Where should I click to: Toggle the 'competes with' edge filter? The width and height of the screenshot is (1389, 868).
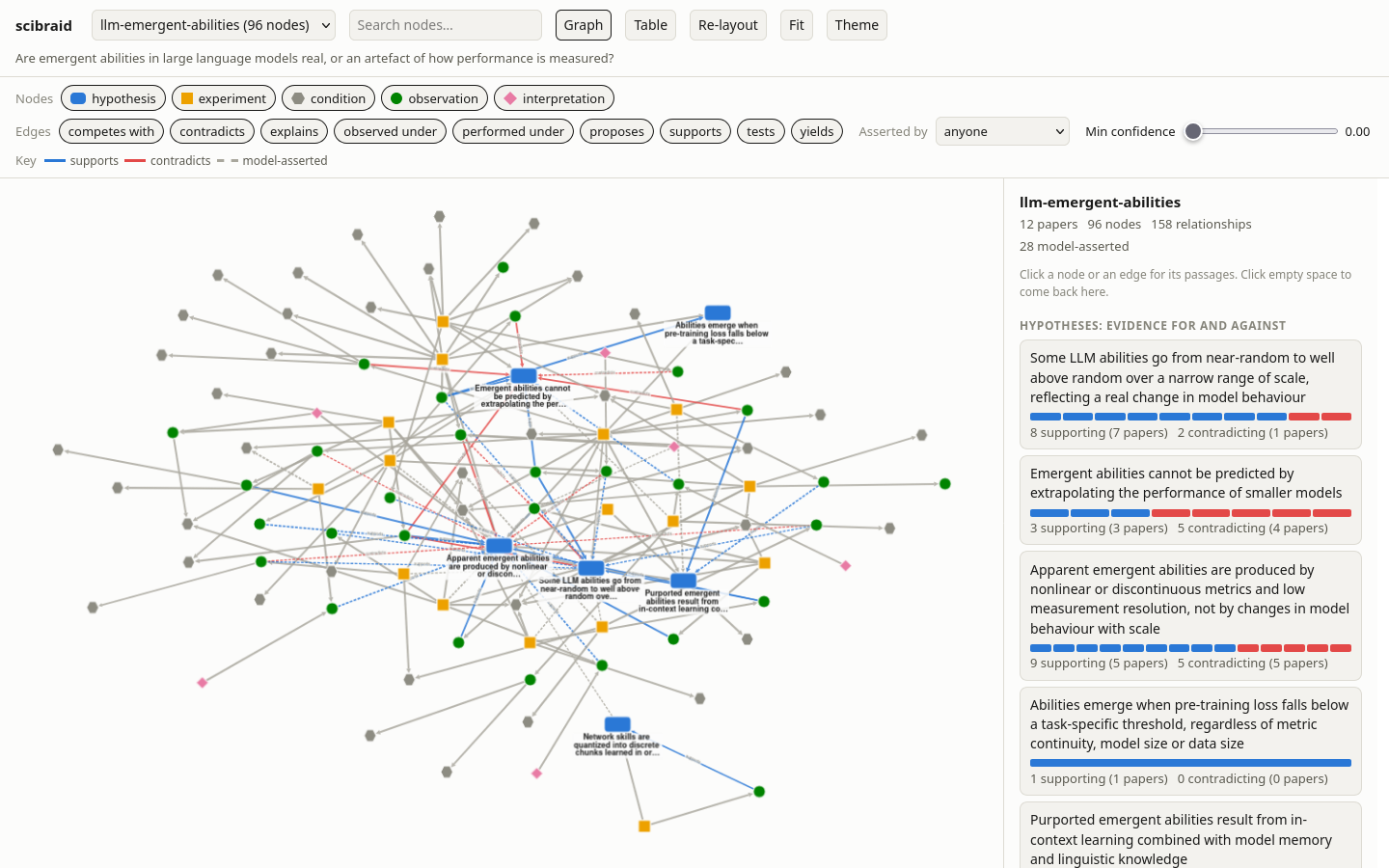click(111, 131)
